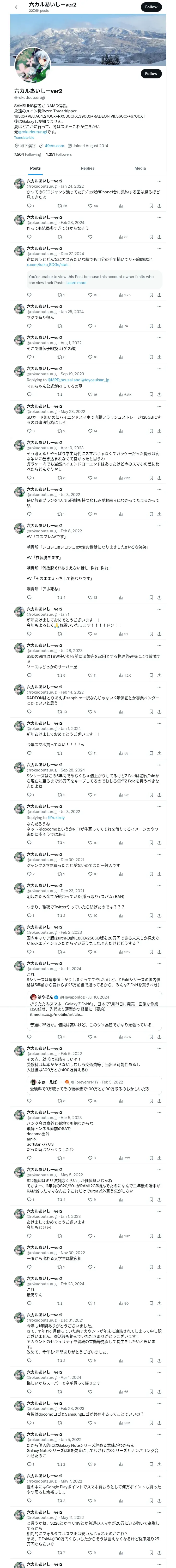Open more options on Sep 19, 2023 post
176x1568 pixels.
coord(159,368)
